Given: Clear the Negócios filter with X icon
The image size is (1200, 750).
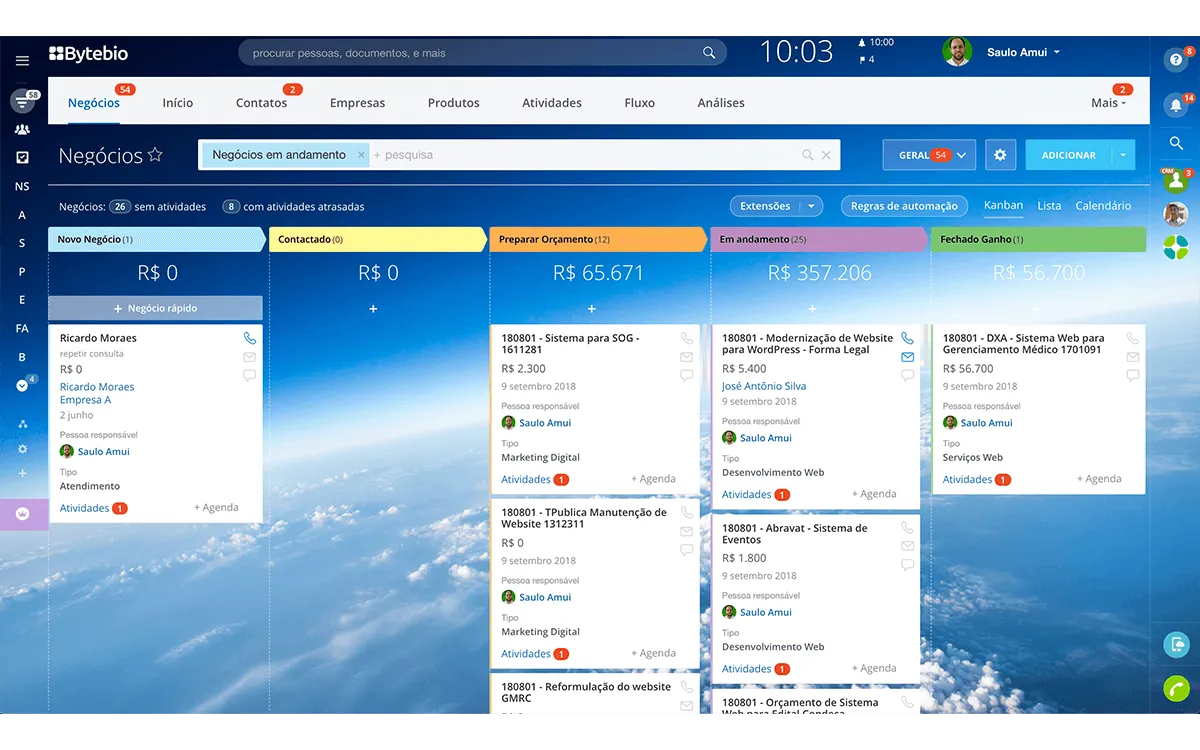Looking at the screenshot, I should tap(826, 155).
